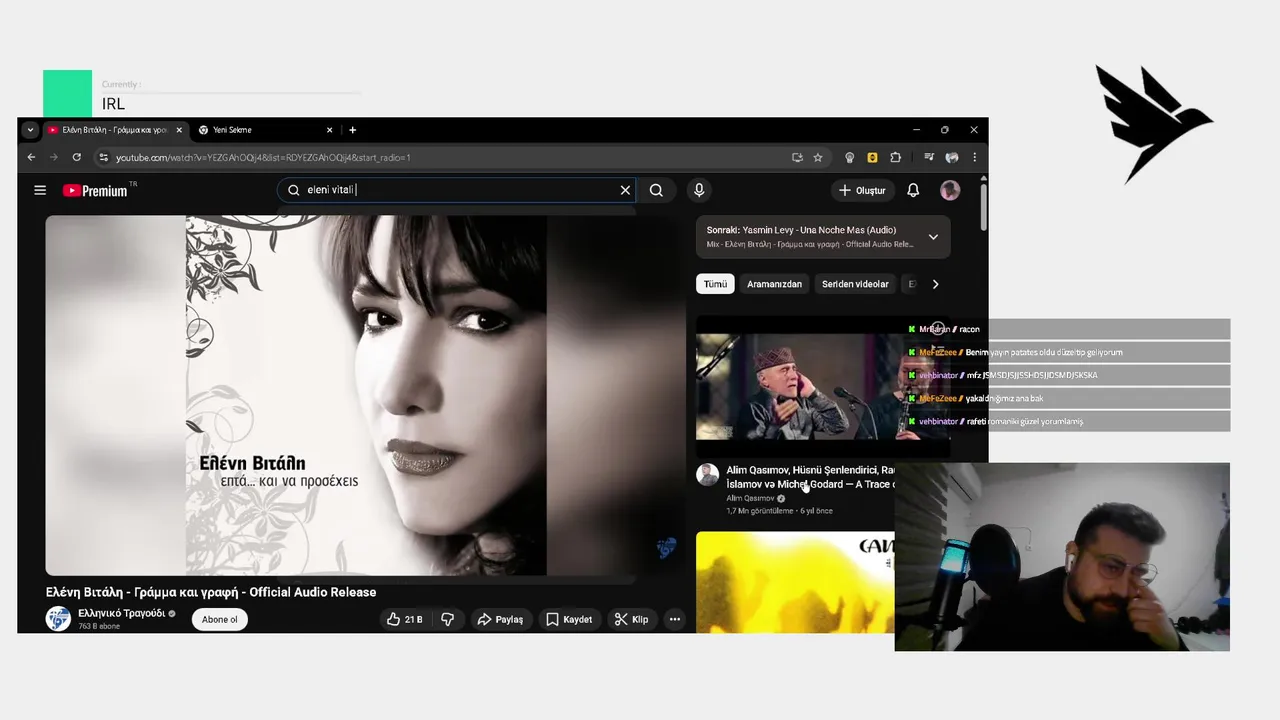
Task: Click the Paylaş share button
Action: pyautogui.click(x=500, y=619)
